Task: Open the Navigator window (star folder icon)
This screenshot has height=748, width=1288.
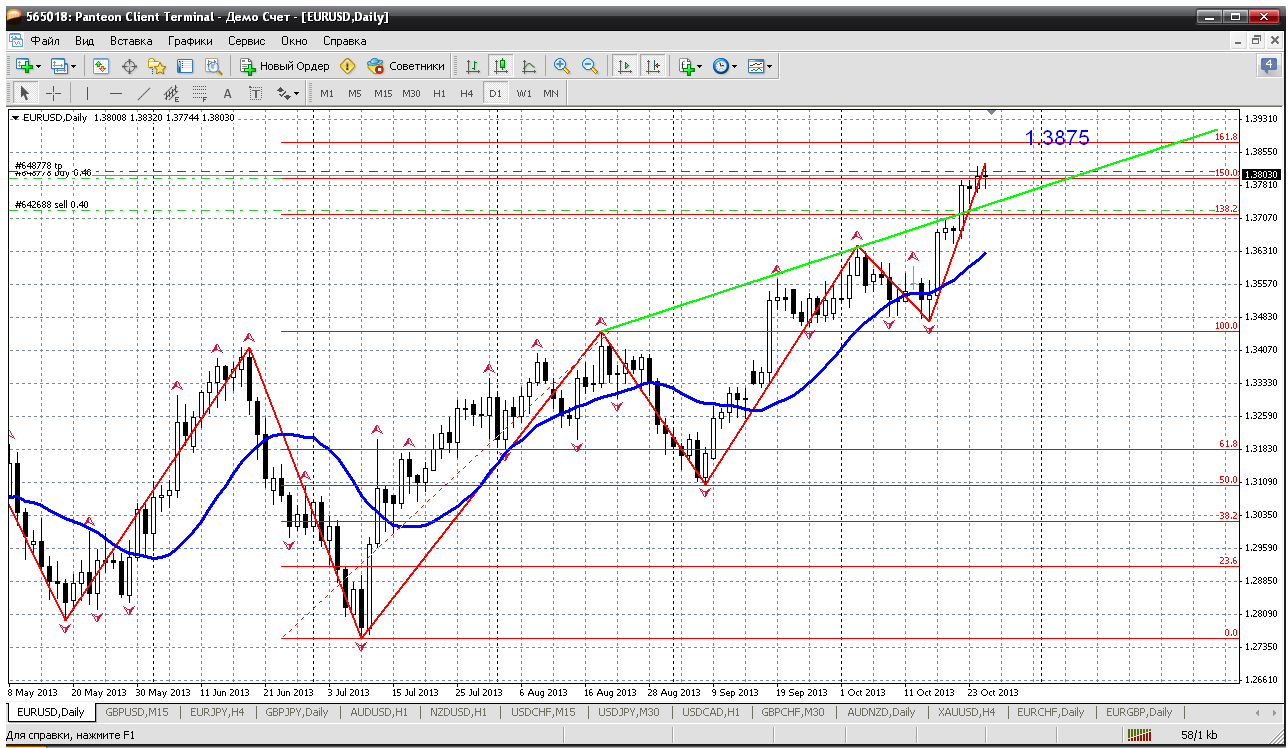Action: pyautogui.click(x=157, y=66)
